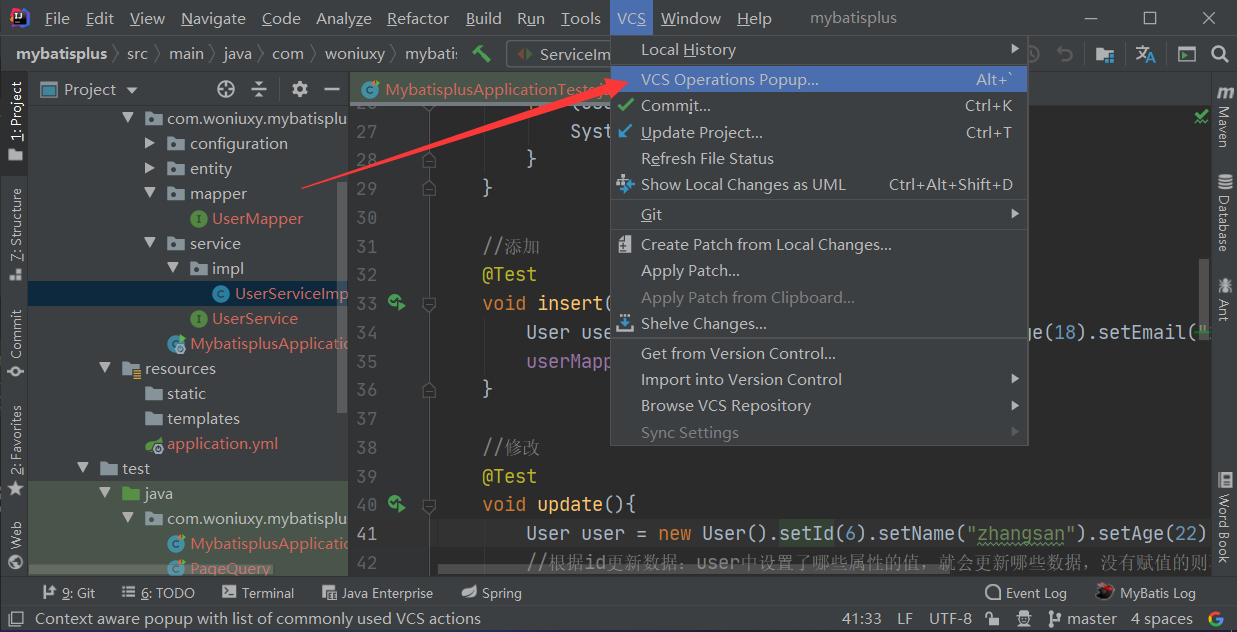
Task: Open the 2: Favorites side tab
Action: [x=15, y=450]
